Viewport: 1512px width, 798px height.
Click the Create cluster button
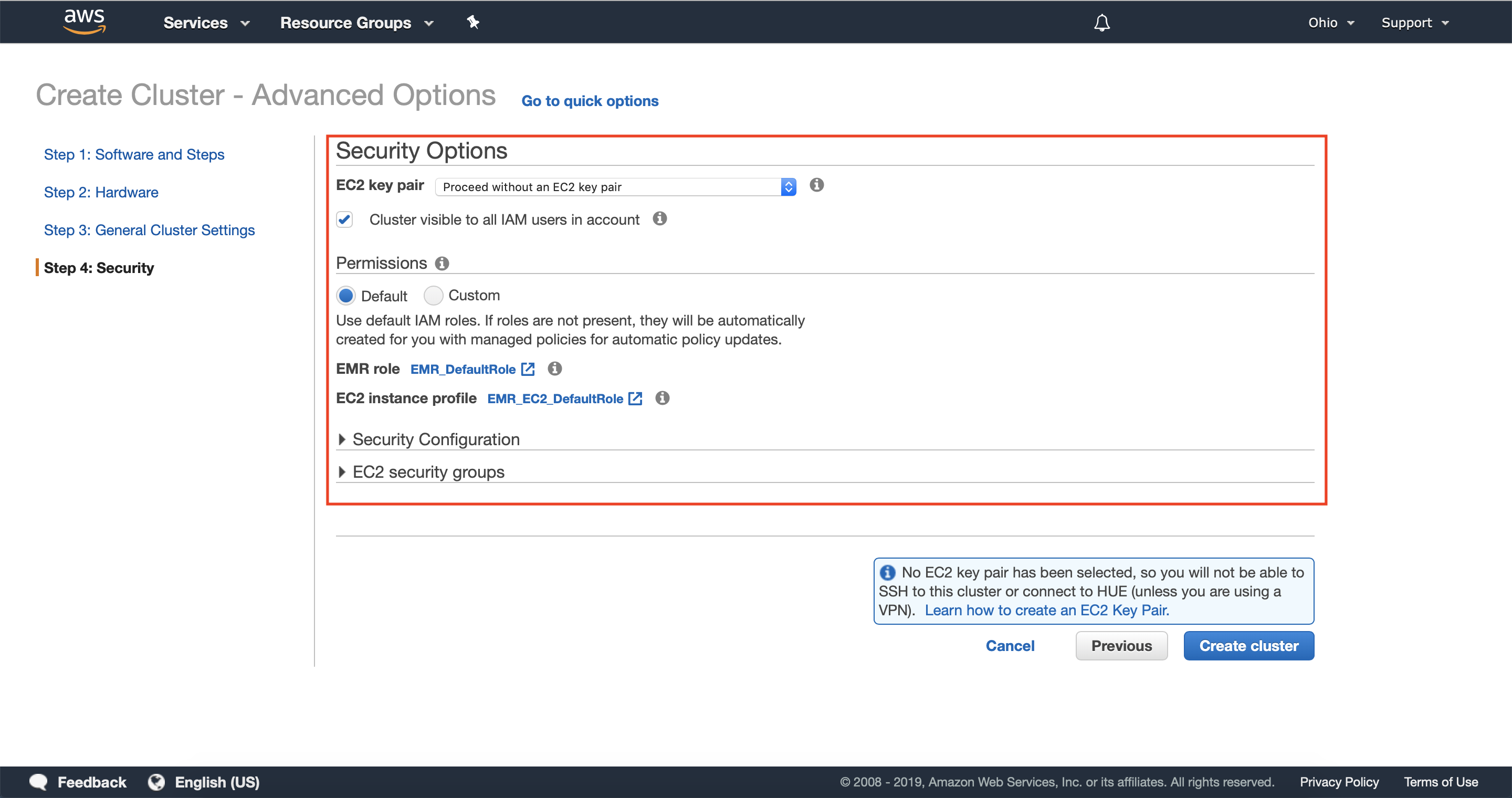tap(1248, 645)
